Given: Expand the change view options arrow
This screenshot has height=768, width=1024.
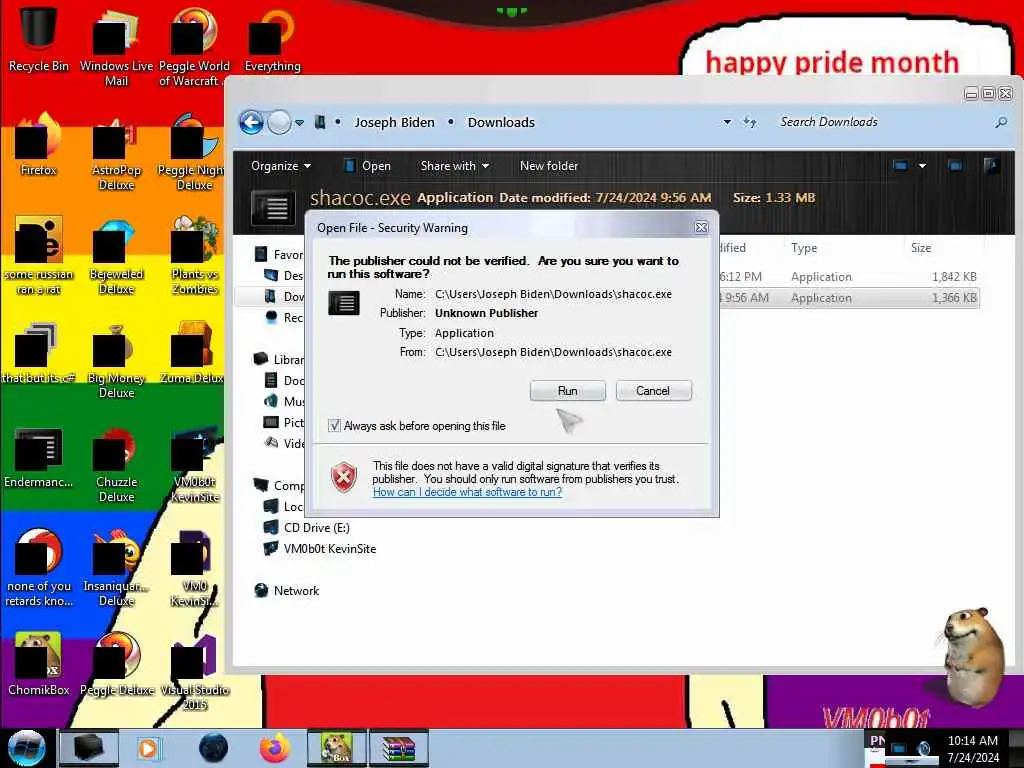Looking at the screenshot, I should tap(922, 166).
